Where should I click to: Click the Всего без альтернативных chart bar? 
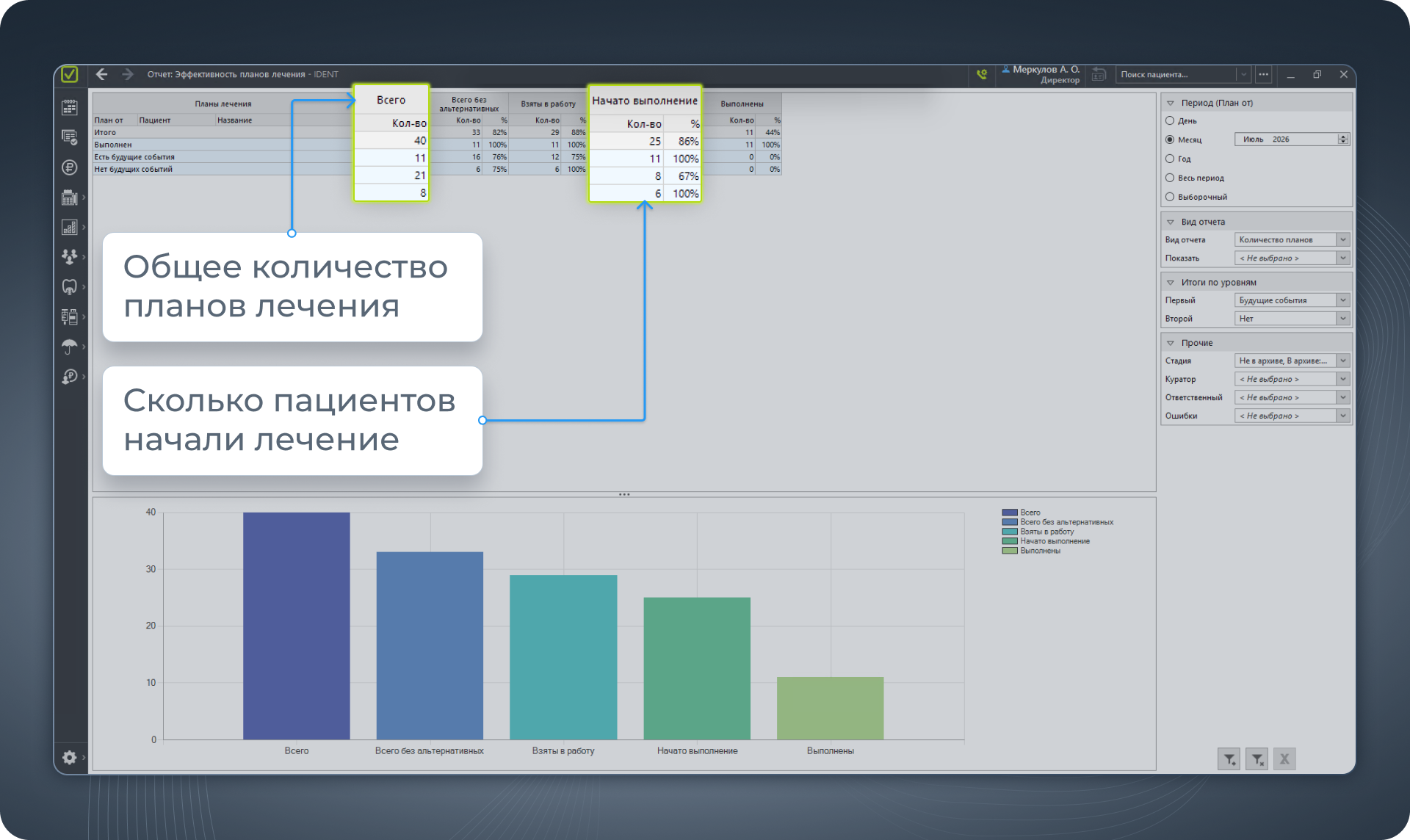[430, 645]
